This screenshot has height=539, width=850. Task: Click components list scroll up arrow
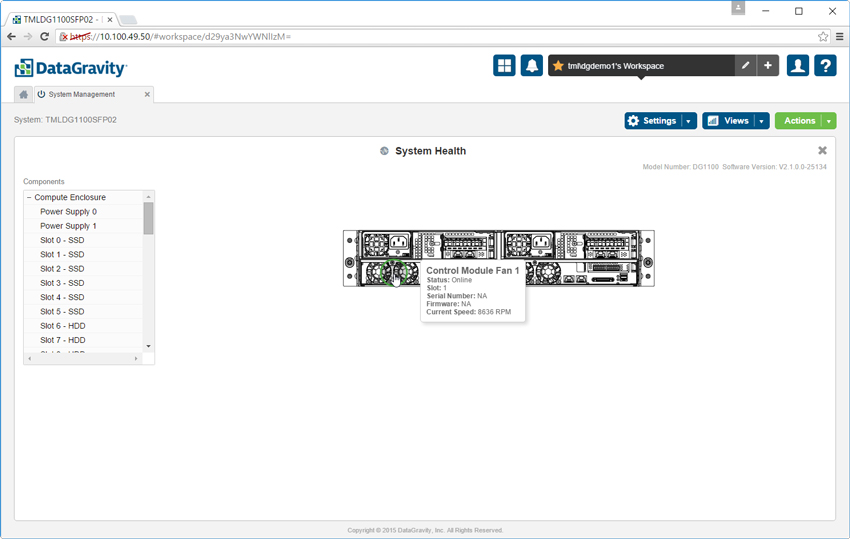pyautogui.click(x=149, y=196)
